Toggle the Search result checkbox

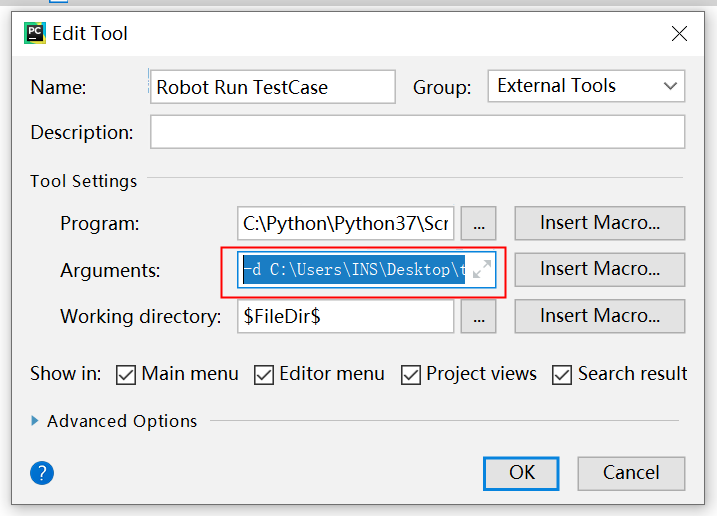pyautogui.click(x=562, y=375)
